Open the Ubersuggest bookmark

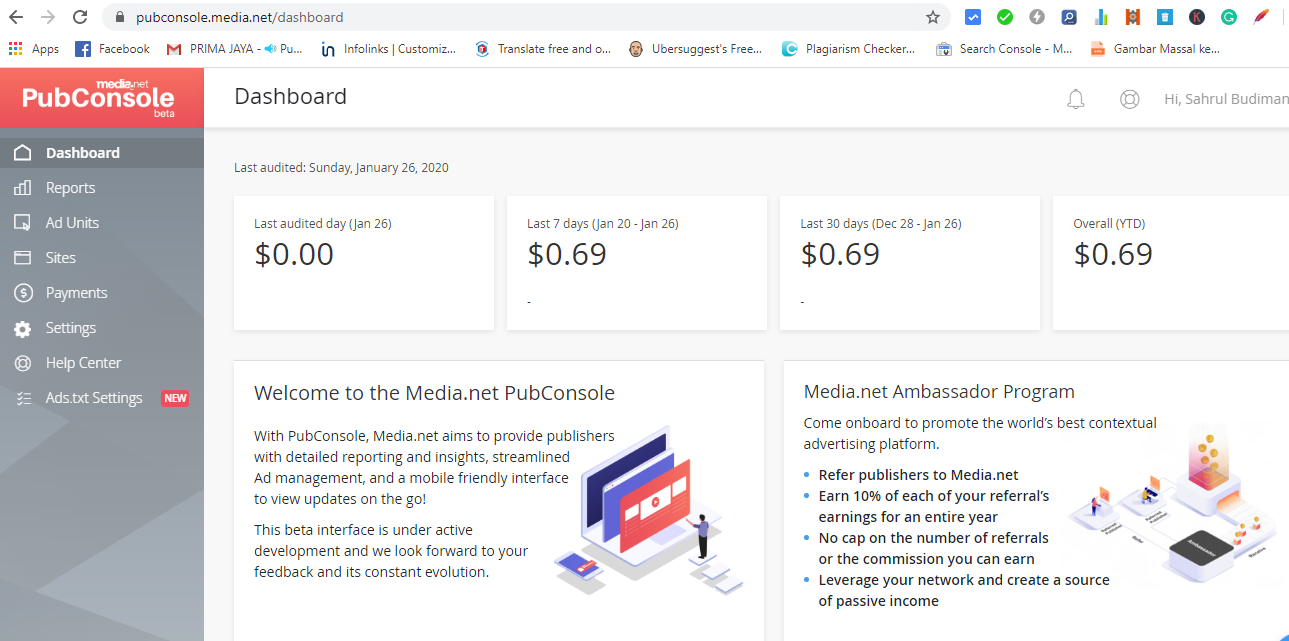click(x=696, y=48)
